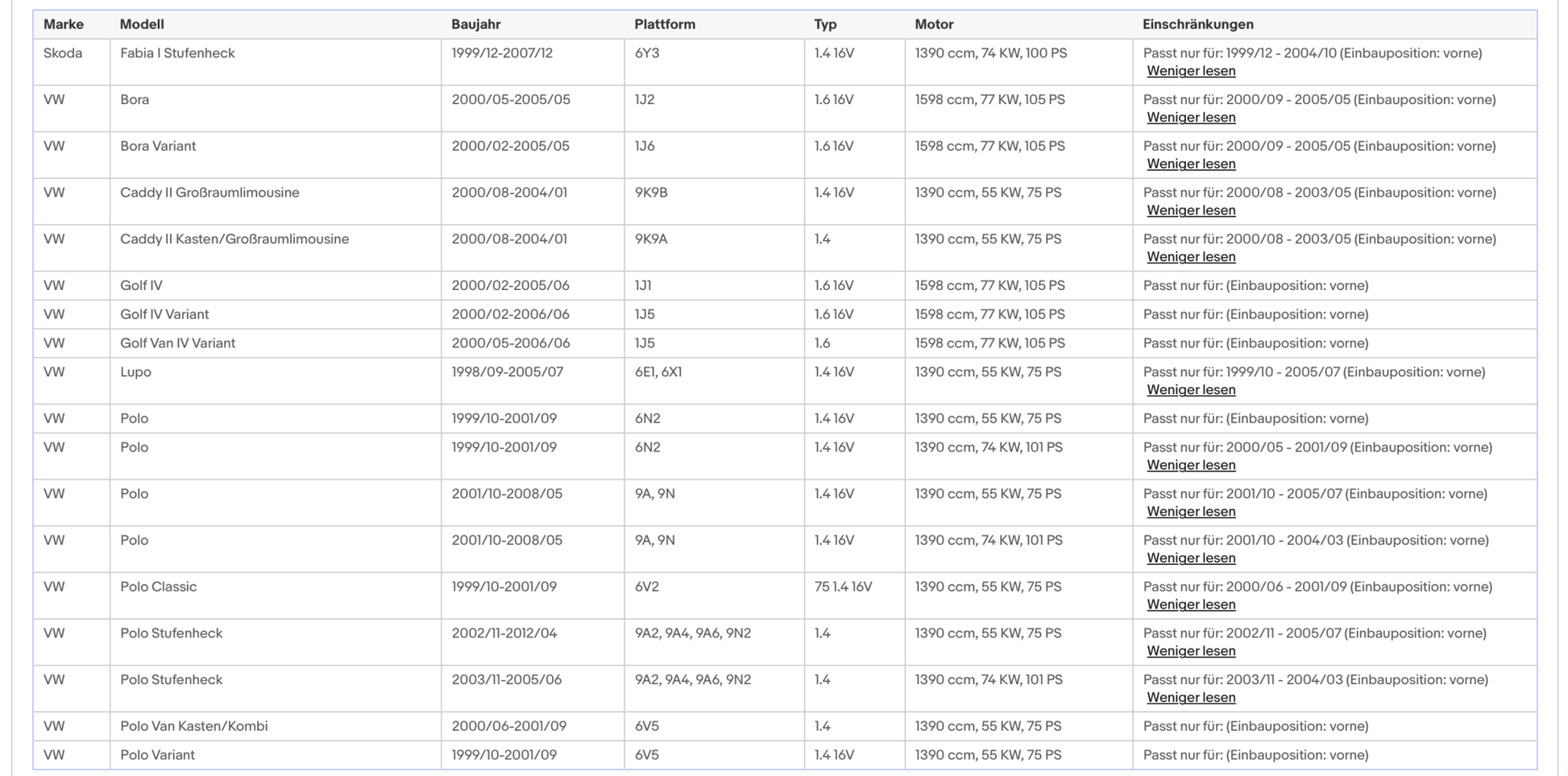Click the 'Polo Van Kasten/Kombi' model cell
The width and height of the screenshot is (1568, 776).
coord(193,726)
